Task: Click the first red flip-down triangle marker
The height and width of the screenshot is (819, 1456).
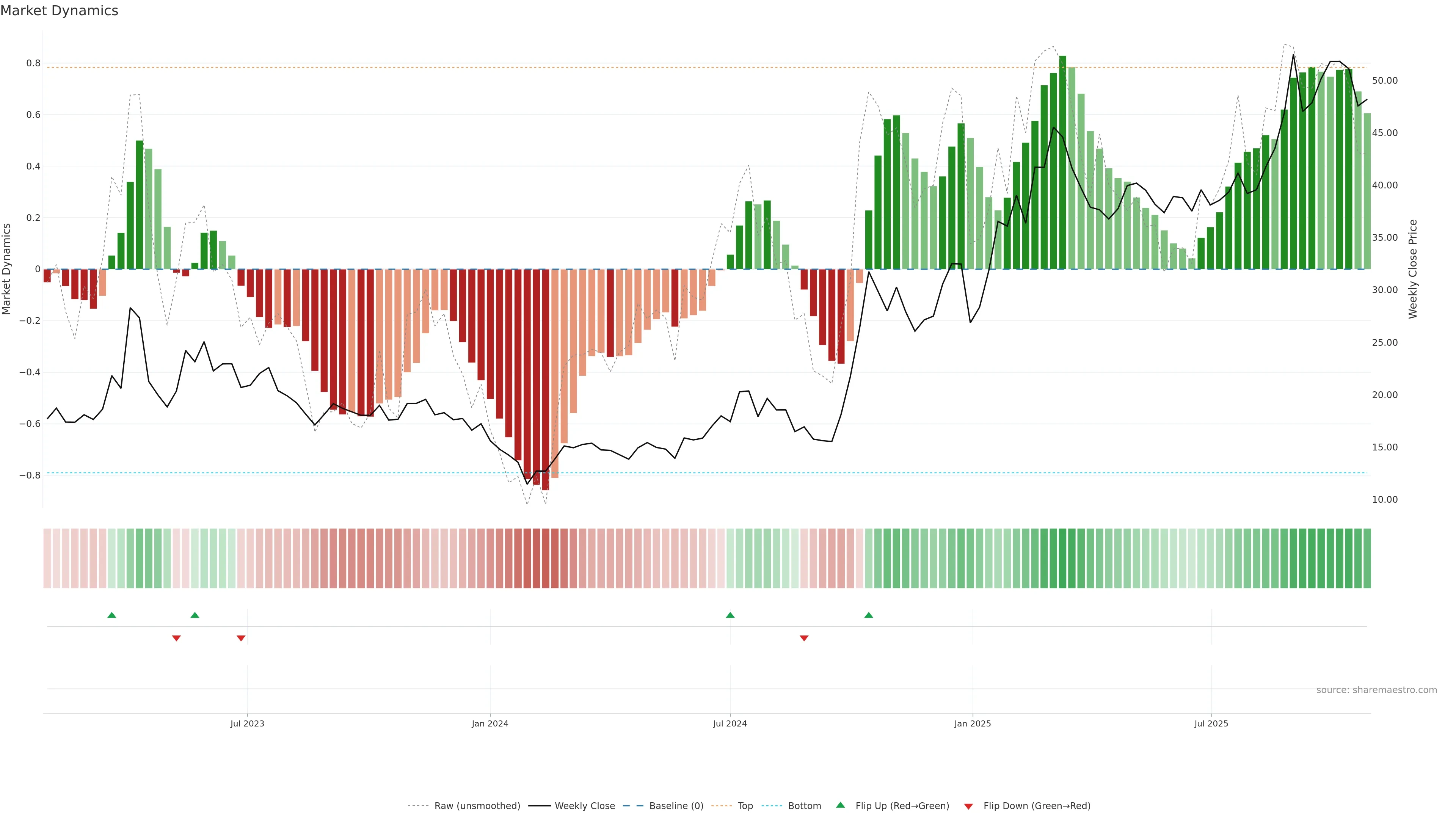Action: [x=176, y=638]
